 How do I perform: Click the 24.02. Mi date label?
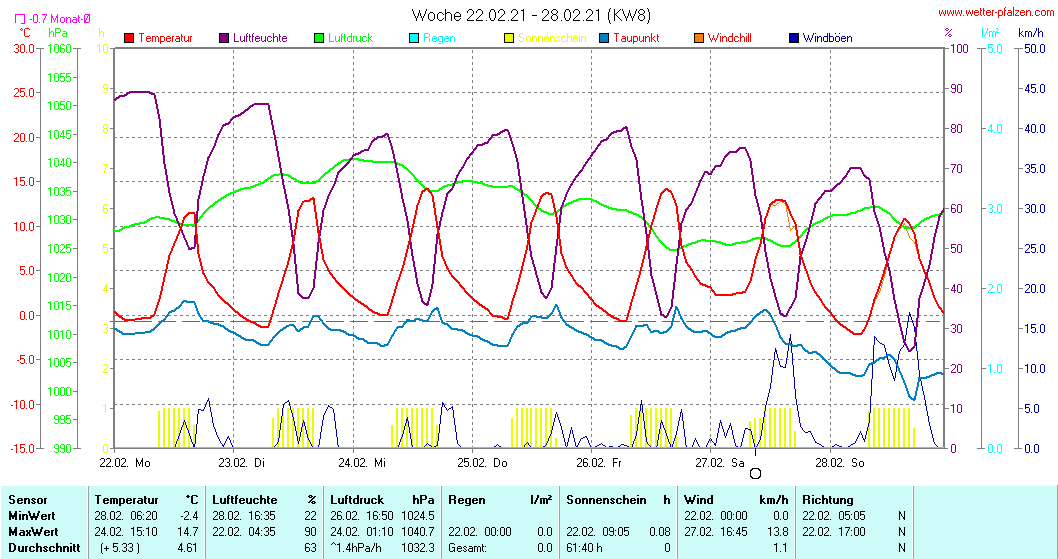[x=362, y=463]
